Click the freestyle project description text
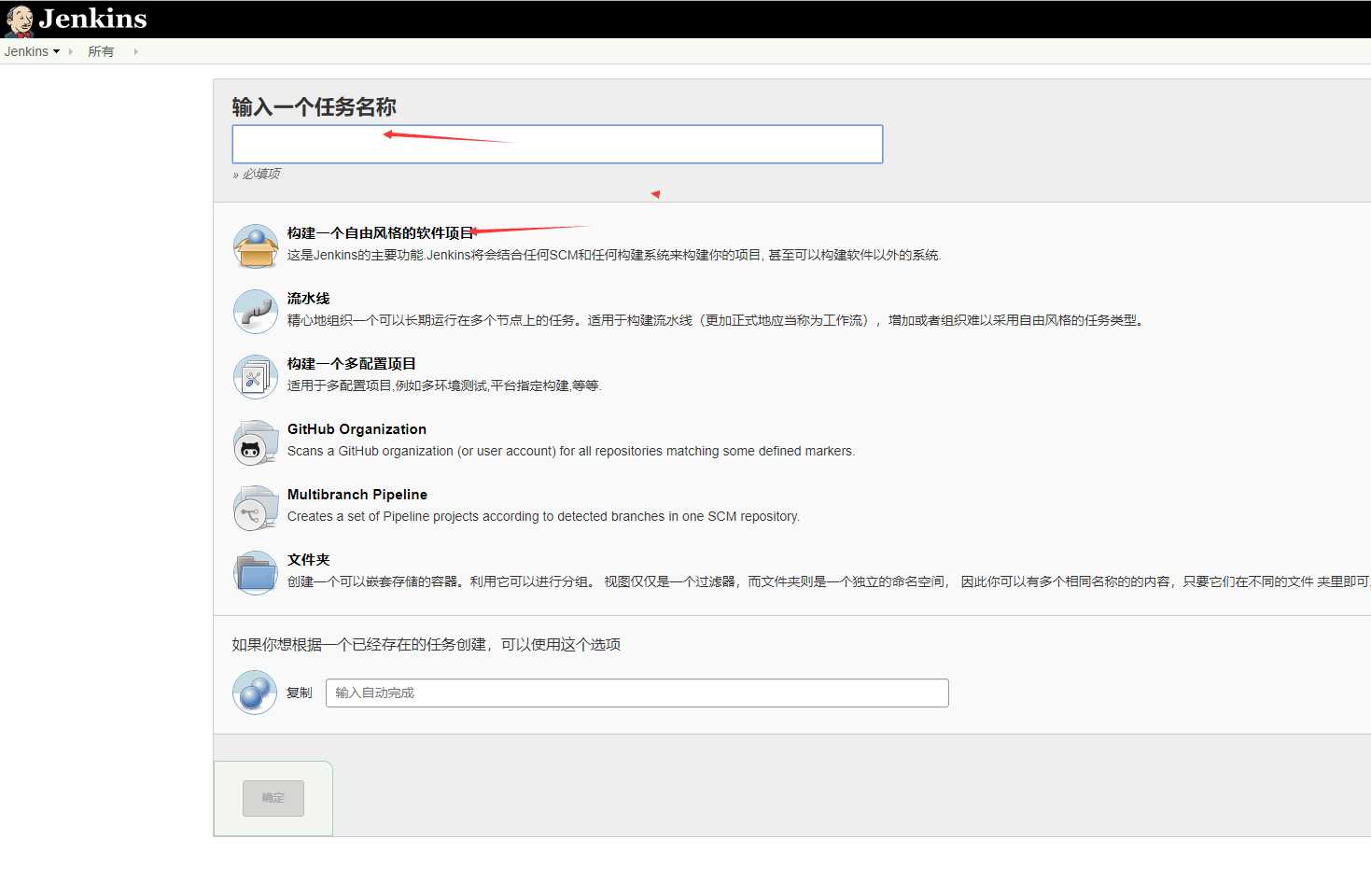The image size is (1371, 896). pyautogui.click(x=614, y=255)
